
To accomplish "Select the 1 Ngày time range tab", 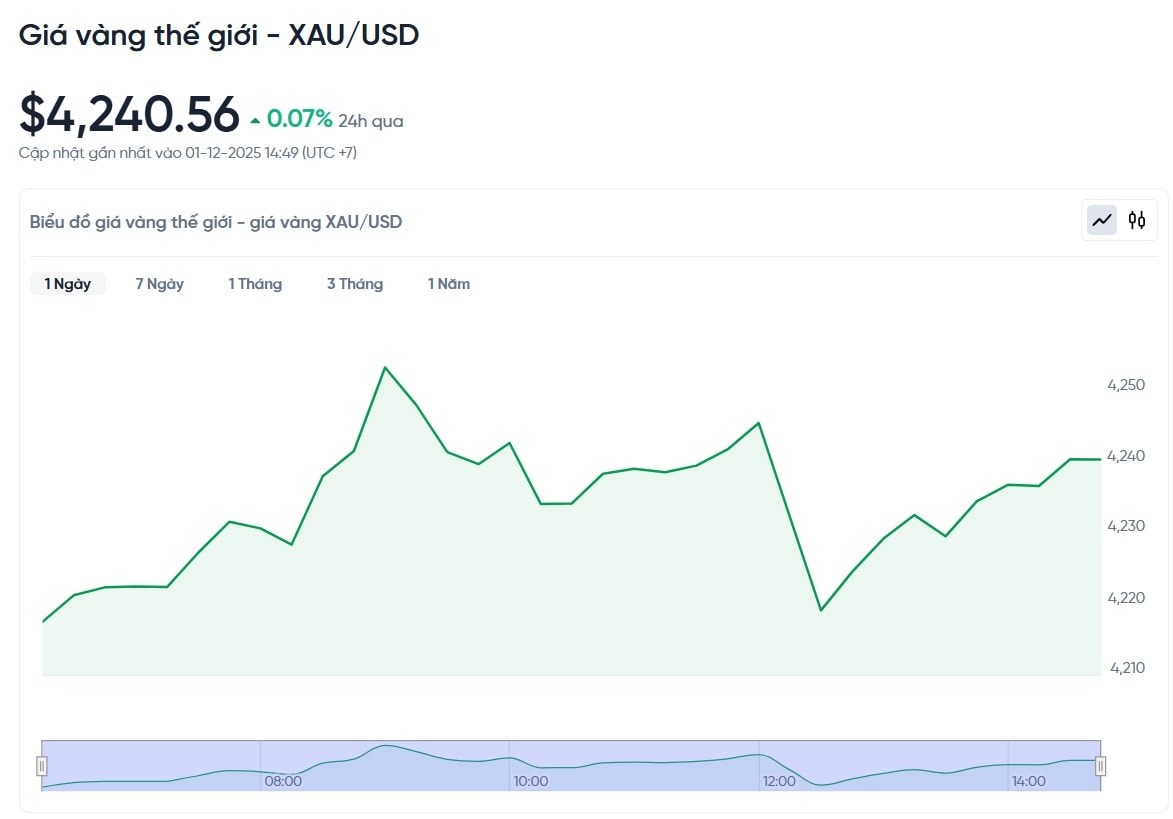I will point(67,284).
